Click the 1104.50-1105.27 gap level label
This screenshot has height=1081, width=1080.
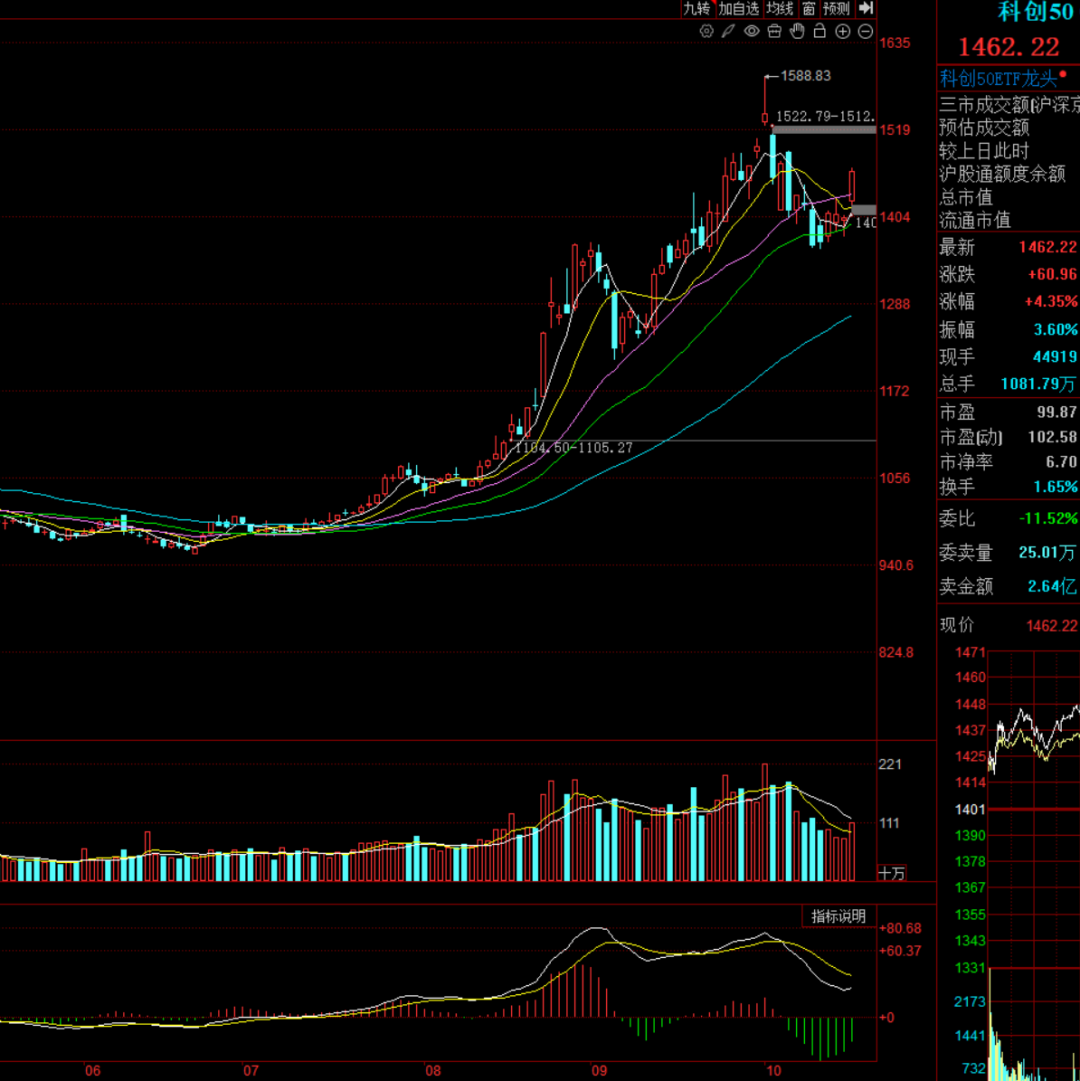(573, 447)
